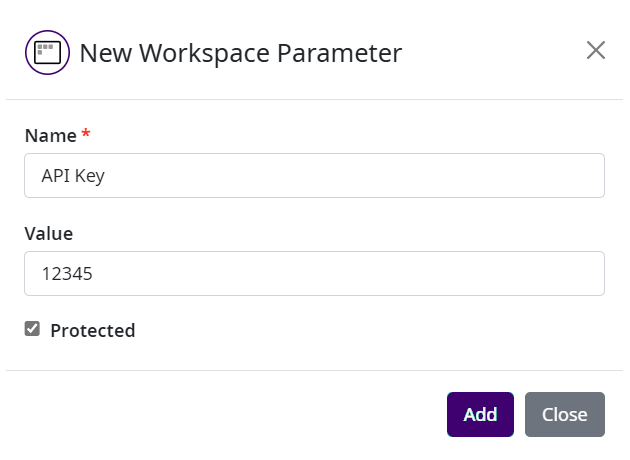Image resolution: width=630 pixels, height=460 pixels.
Task: Focus the Name input field
Action: click(x=314, y=176)
